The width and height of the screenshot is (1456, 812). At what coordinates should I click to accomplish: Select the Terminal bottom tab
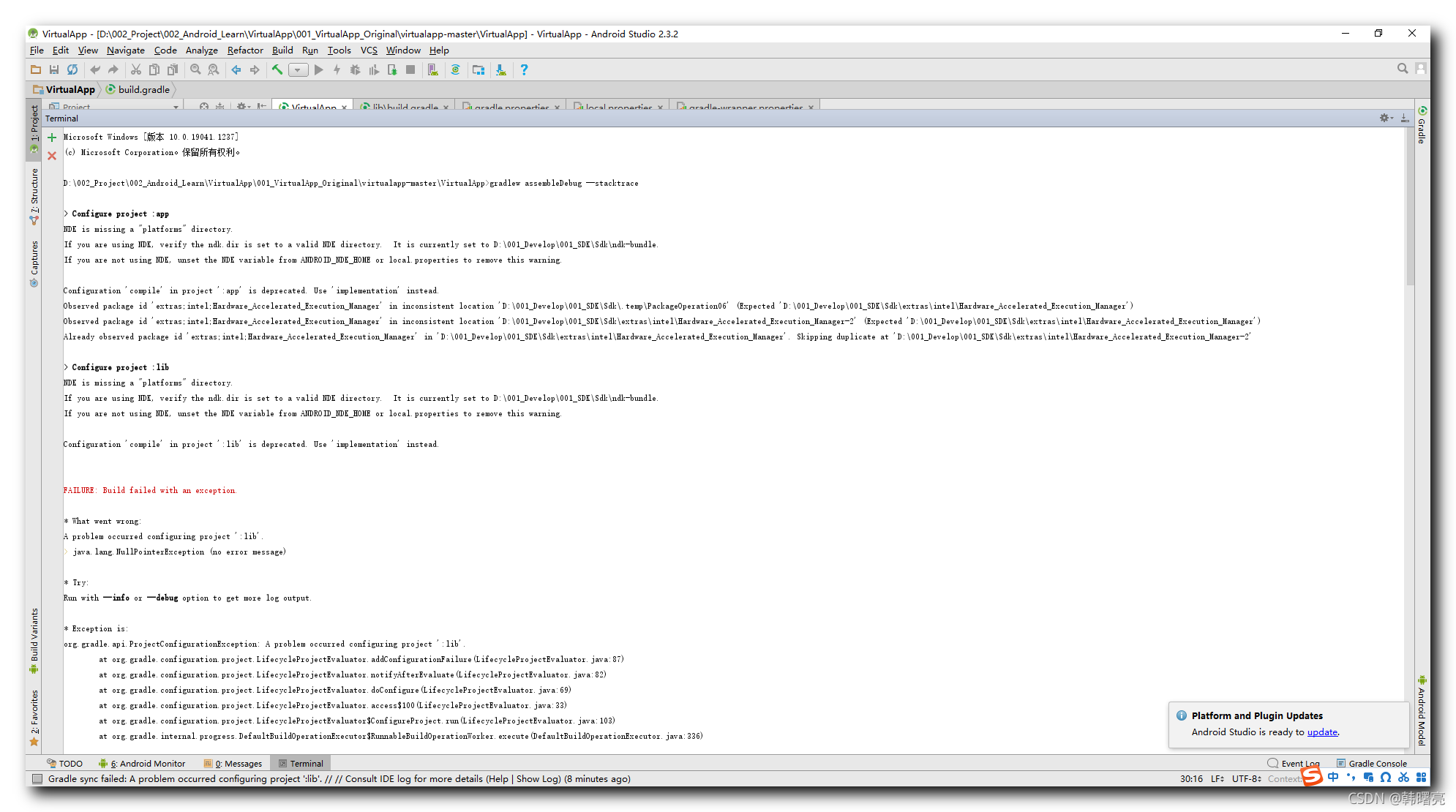tap(301, 763)
